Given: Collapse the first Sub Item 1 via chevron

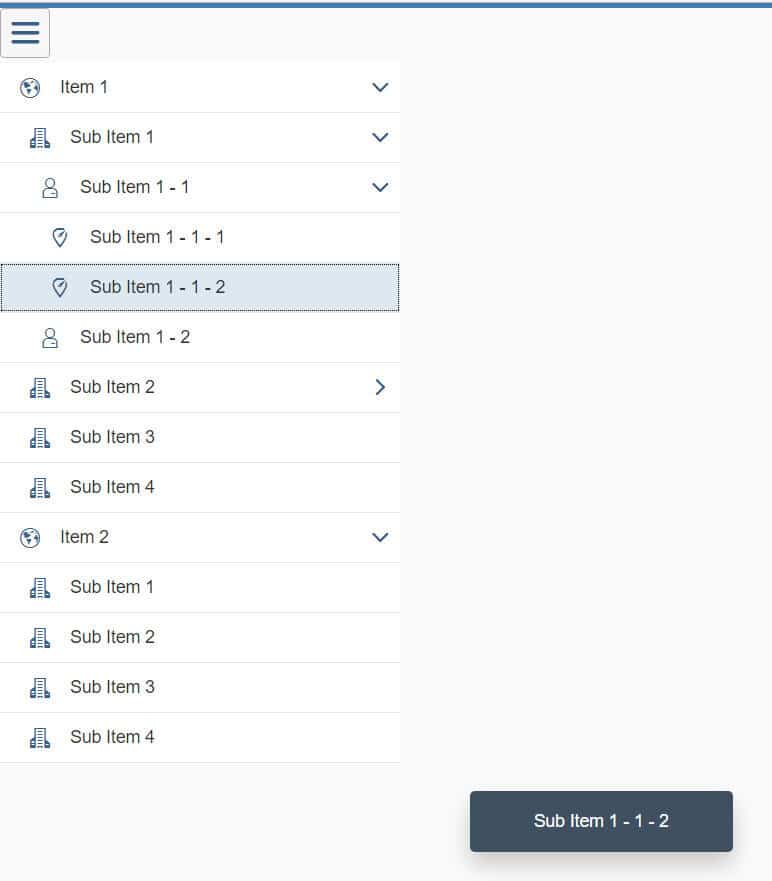Looking at the screenshot, I should point(380,137).
